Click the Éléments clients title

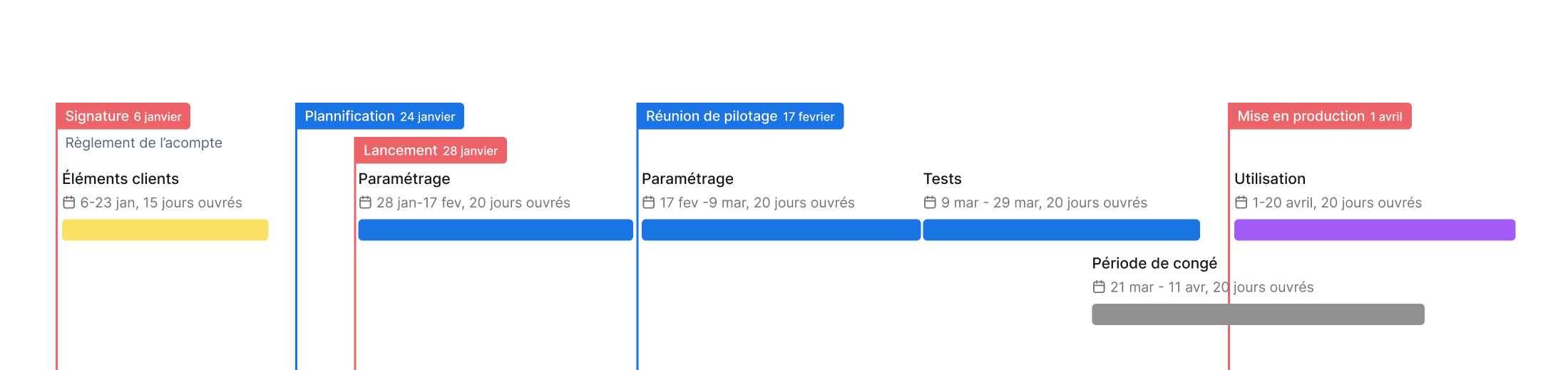[x=121, y=179]
